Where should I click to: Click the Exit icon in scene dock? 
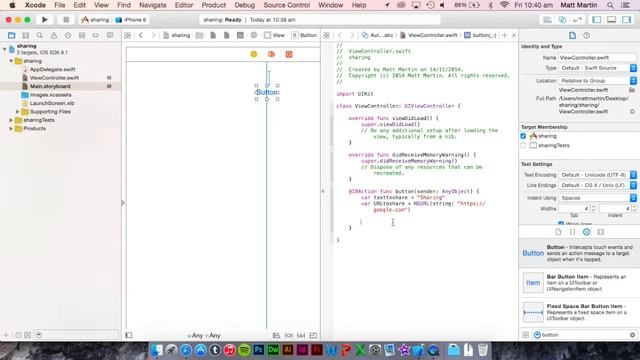289,54
